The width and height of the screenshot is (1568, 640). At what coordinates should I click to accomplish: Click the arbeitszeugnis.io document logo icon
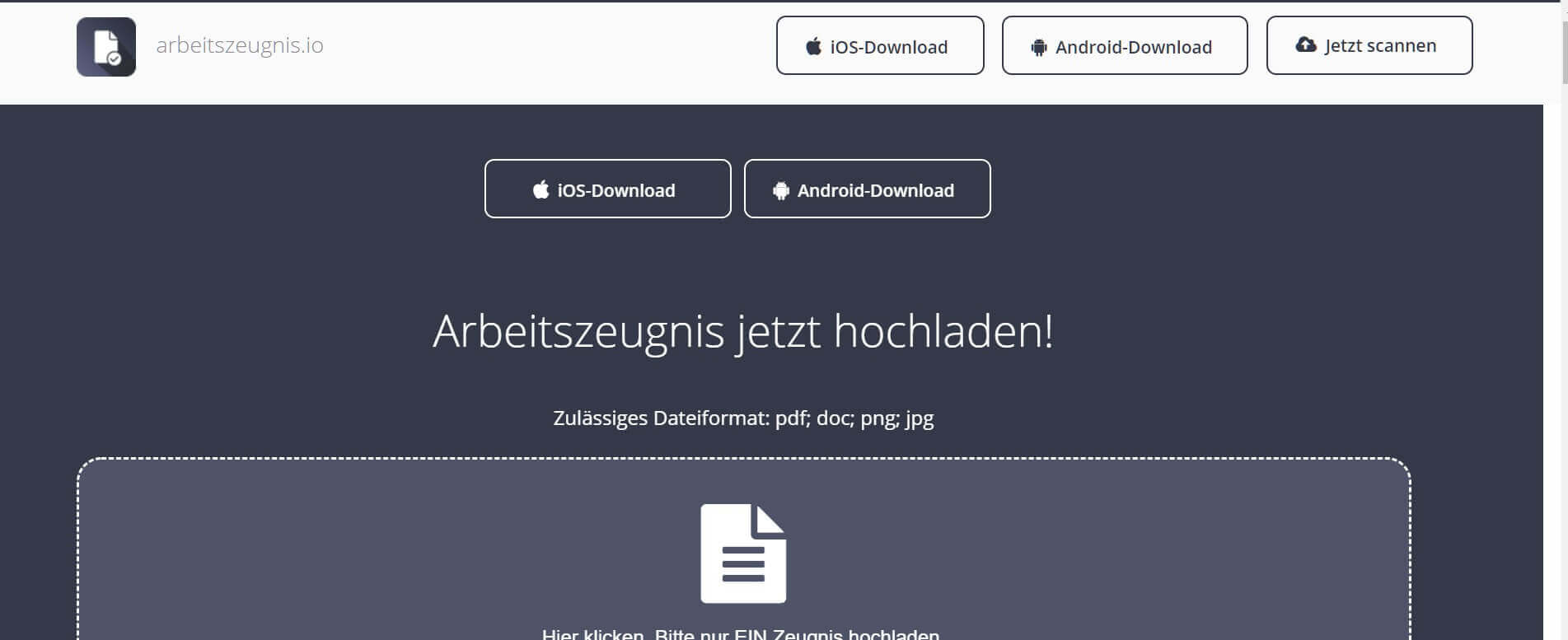tap(106, 47)
